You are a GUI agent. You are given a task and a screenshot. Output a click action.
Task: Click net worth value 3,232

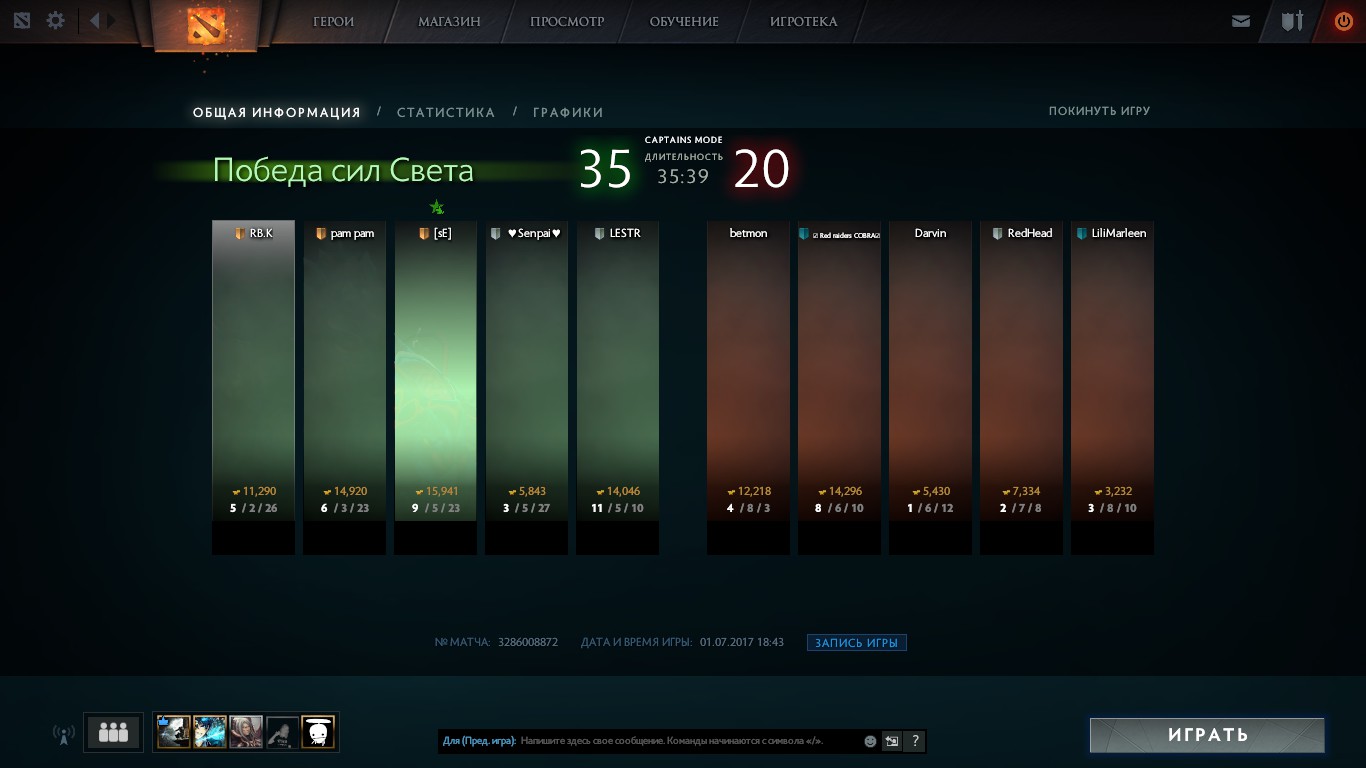pyautogui.click(x=1117, y=491)
